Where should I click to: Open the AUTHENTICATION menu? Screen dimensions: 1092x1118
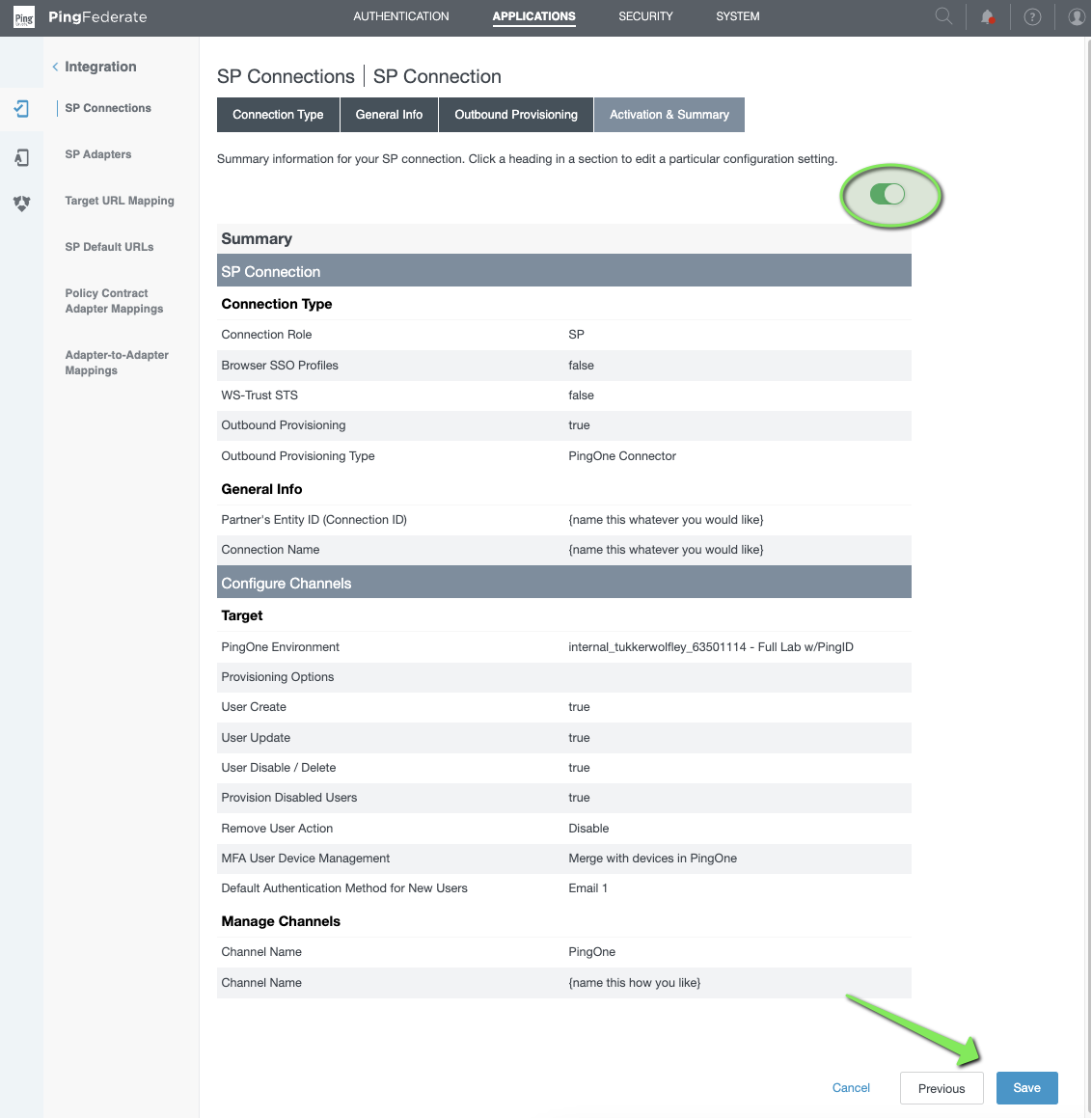tap(400, 16)
